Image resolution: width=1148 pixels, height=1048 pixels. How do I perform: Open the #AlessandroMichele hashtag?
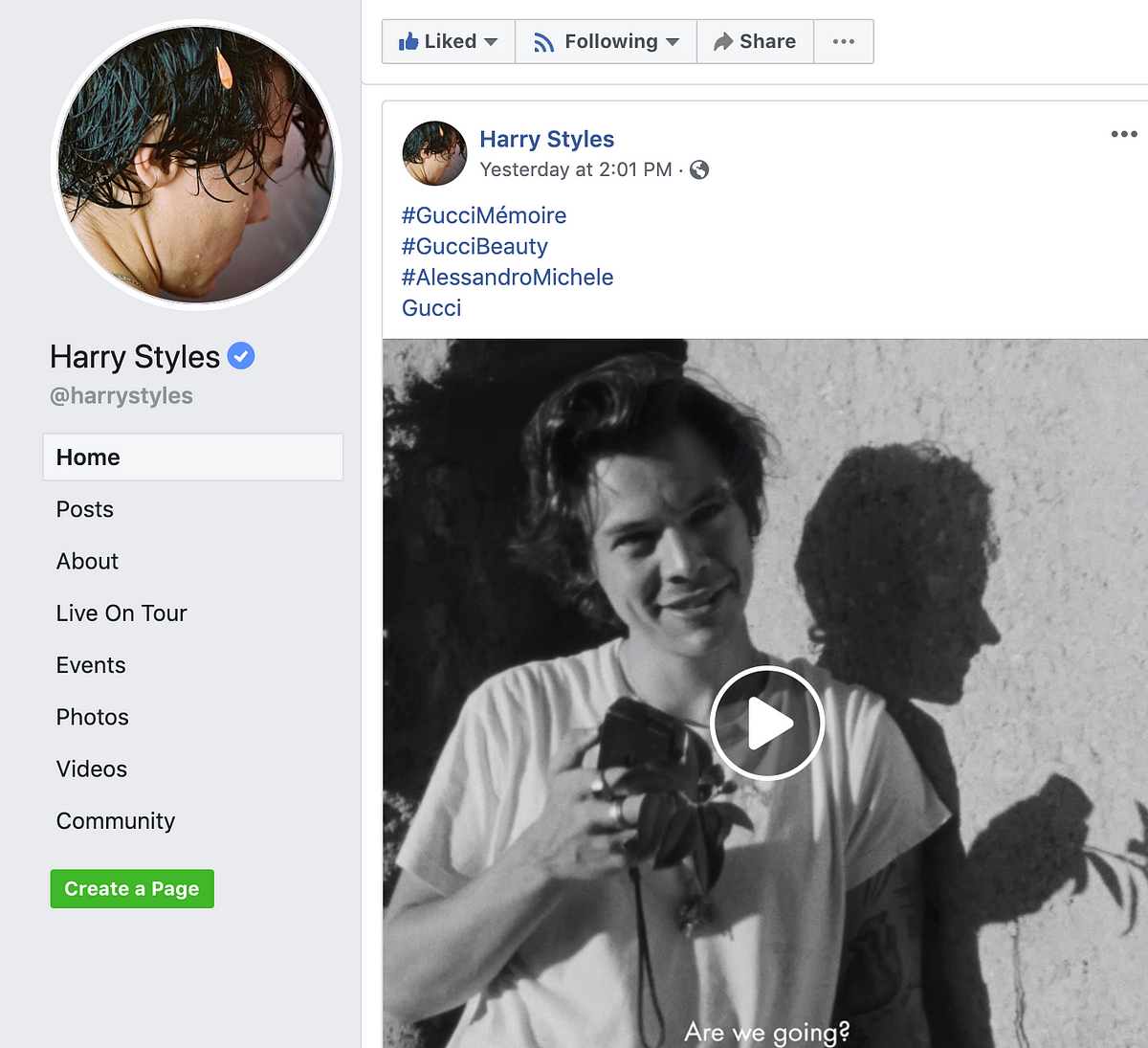tap(508, 277)
